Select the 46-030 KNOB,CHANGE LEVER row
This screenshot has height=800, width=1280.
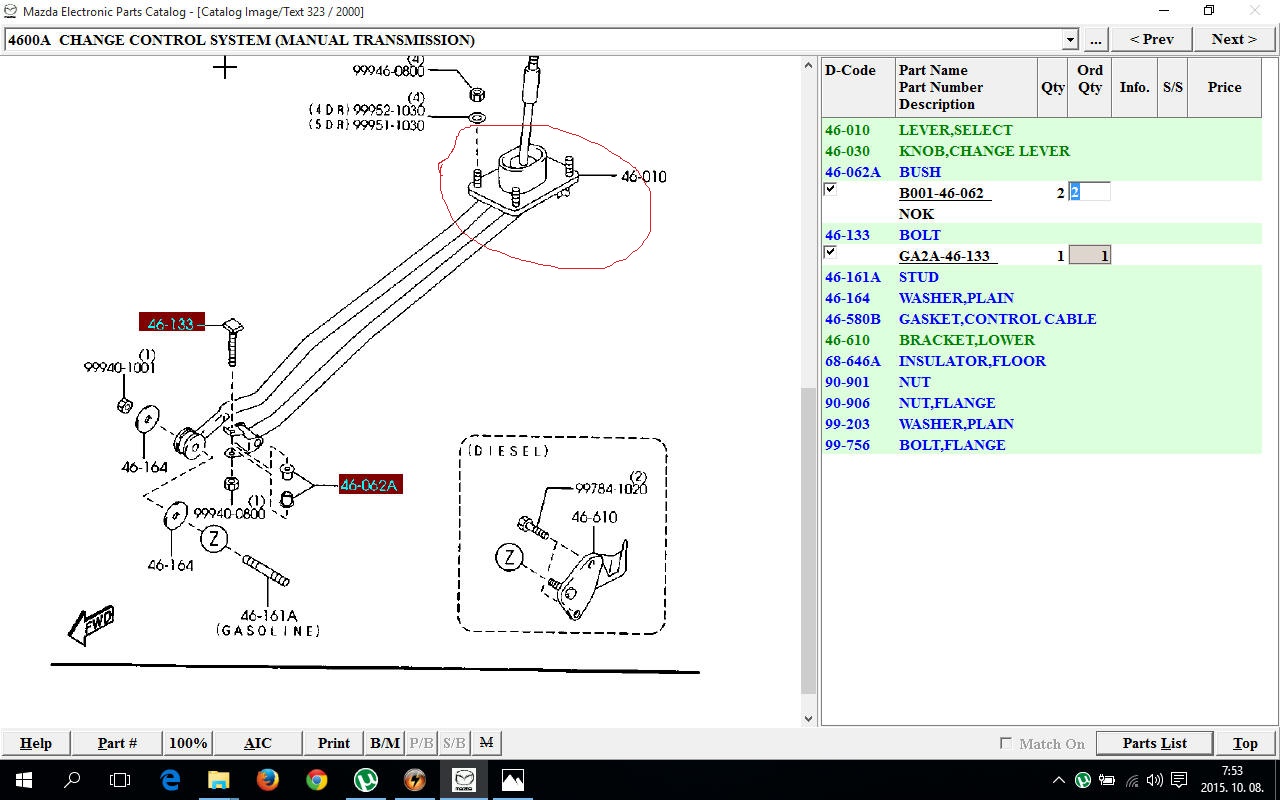pos(1041,151)
